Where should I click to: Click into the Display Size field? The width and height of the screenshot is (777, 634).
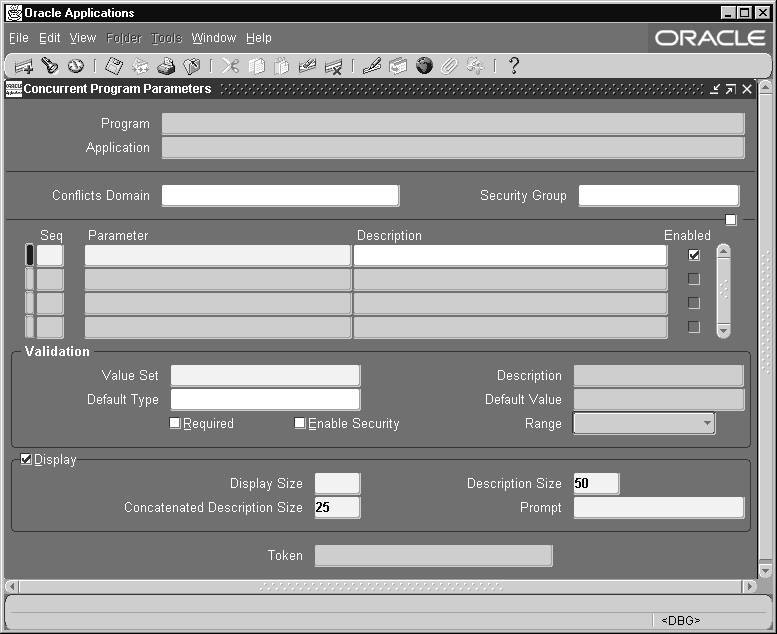point(337,483)
